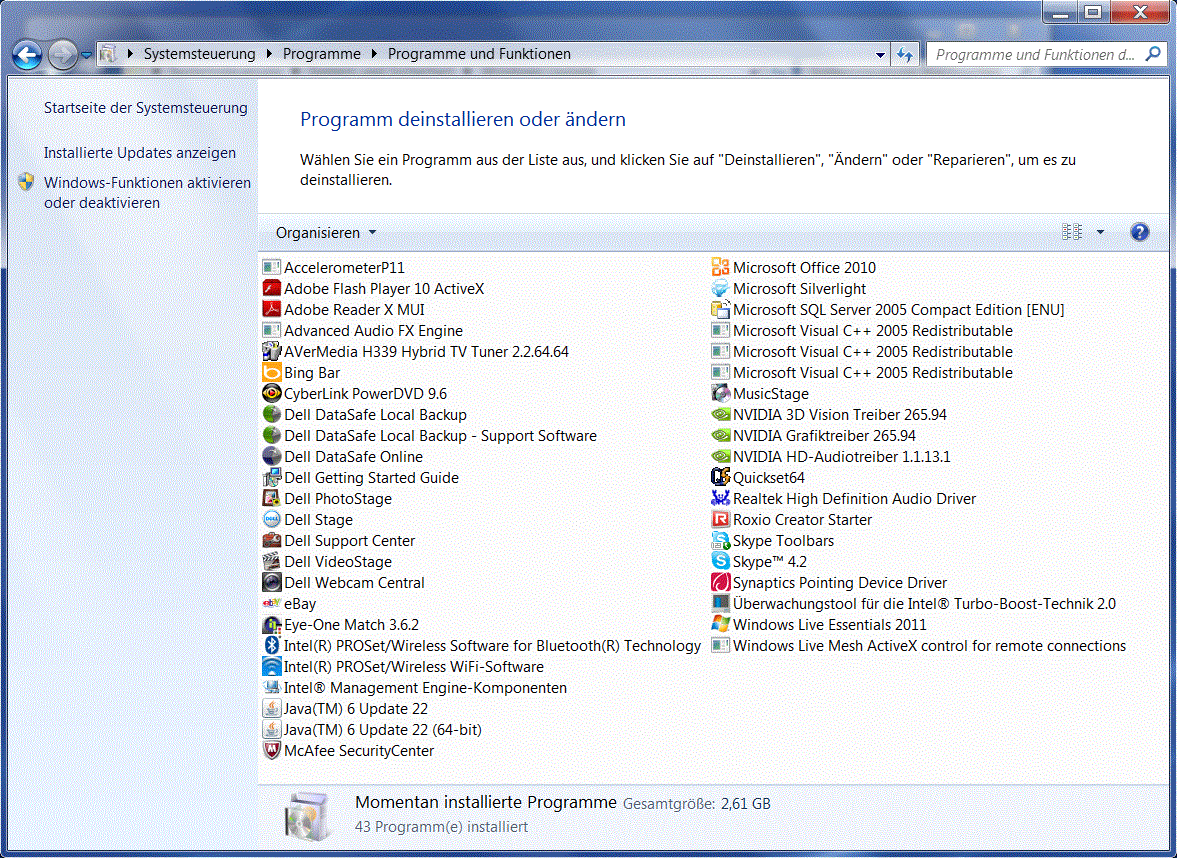Click the McAfee SecurityCenter shield icon
This screenshot has height=858, width=1177.
(271, 751)
